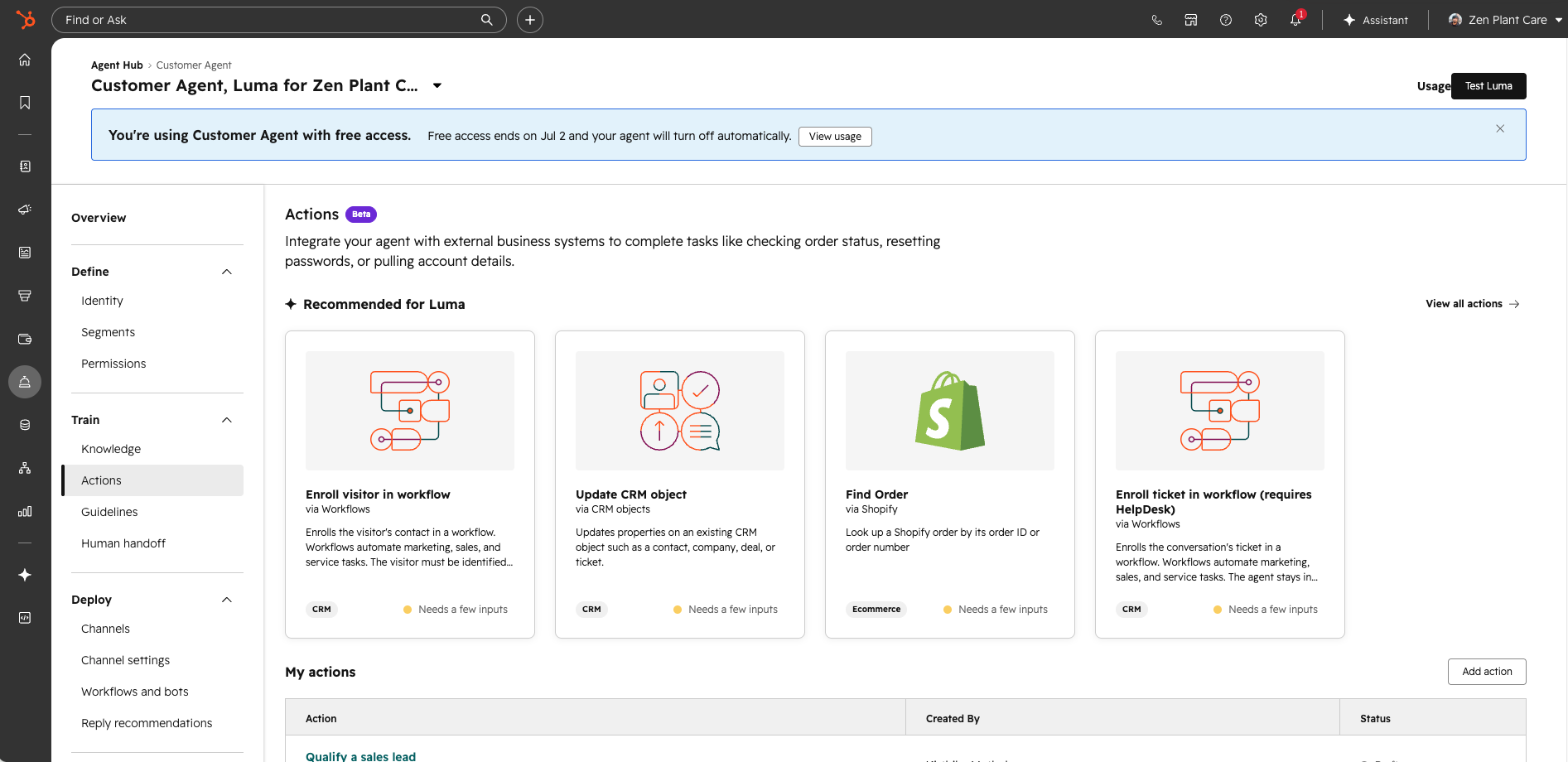Click the Usage link
Image resolution: width=1568 pixels, height=762 pixels.
point(1433,86)
